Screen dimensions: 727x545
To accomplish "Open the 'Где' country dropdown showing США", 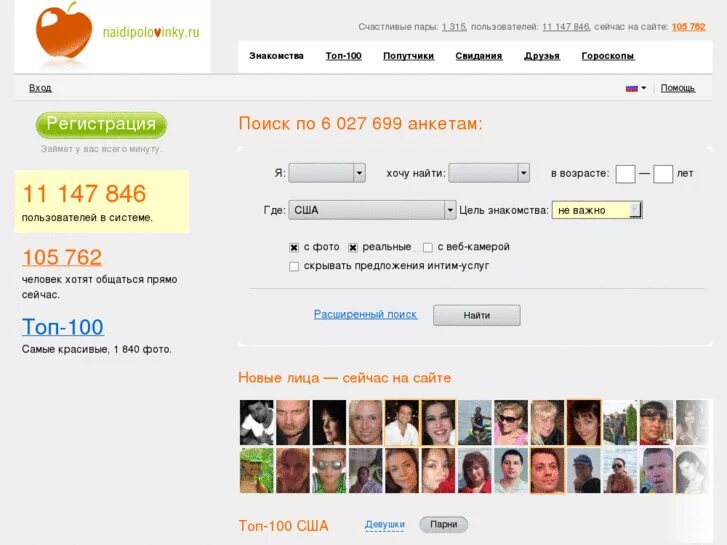I will [372, 210].
